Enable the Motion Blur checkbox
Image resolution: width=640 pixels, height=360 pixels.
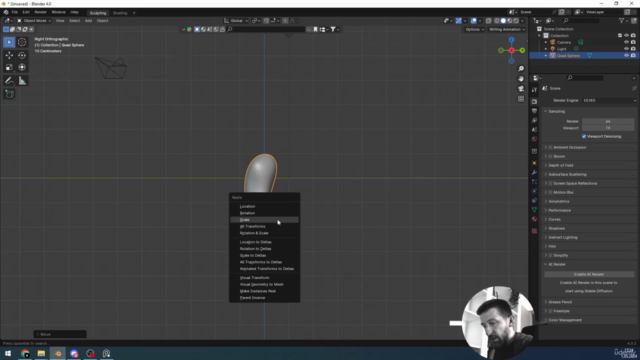[x=550, y=192]
